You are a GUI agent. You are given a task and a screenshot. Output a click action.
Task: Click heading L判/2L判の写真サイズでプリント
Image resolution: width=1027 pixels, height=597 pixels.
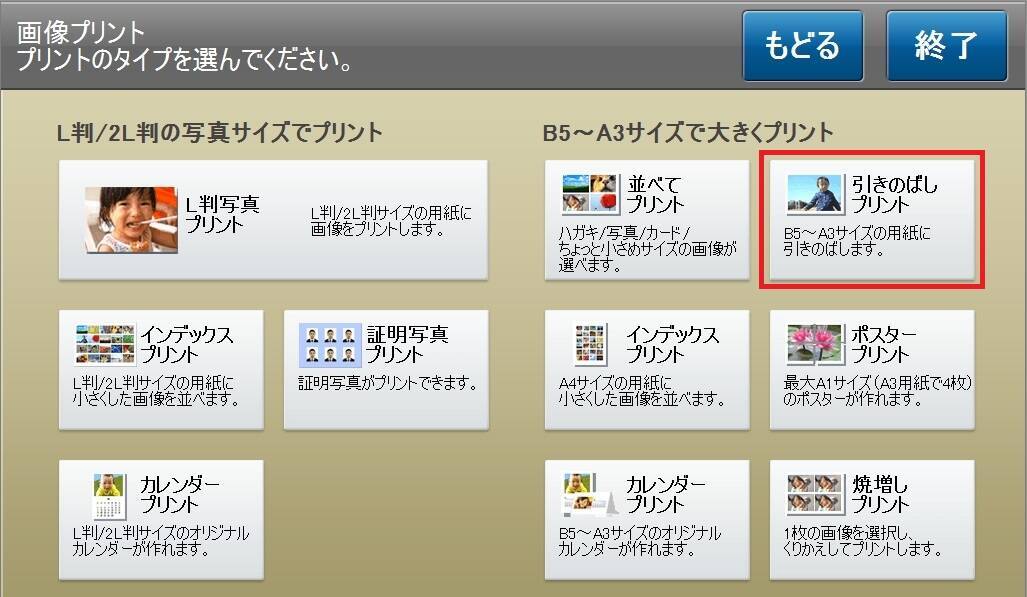[x=219, y=133]
